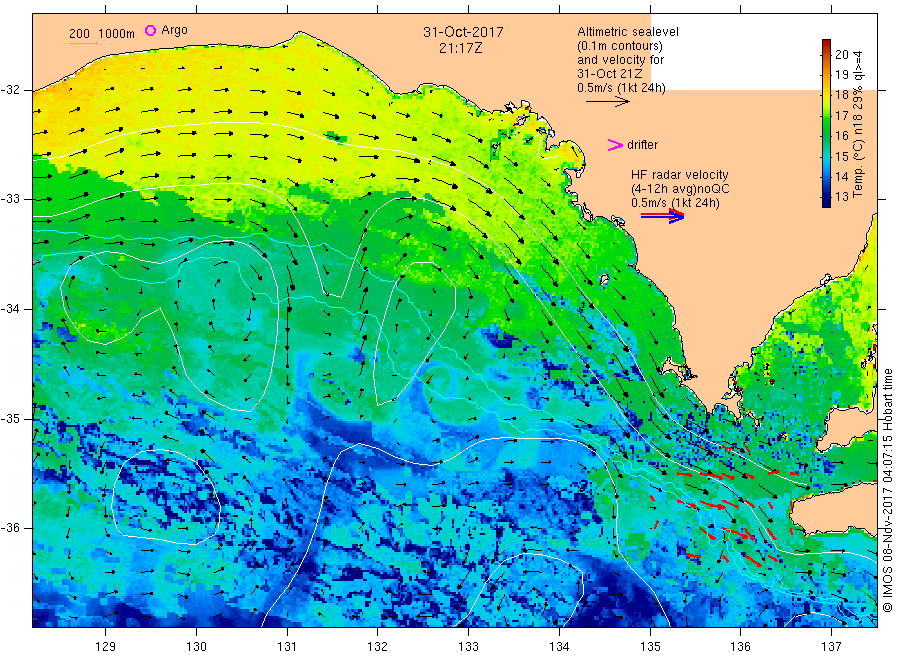The width and height of the screenshot is (900, 660).
Task: Click the longitude axis label 130
Action: pyautogui.click(x=196, y=647)
